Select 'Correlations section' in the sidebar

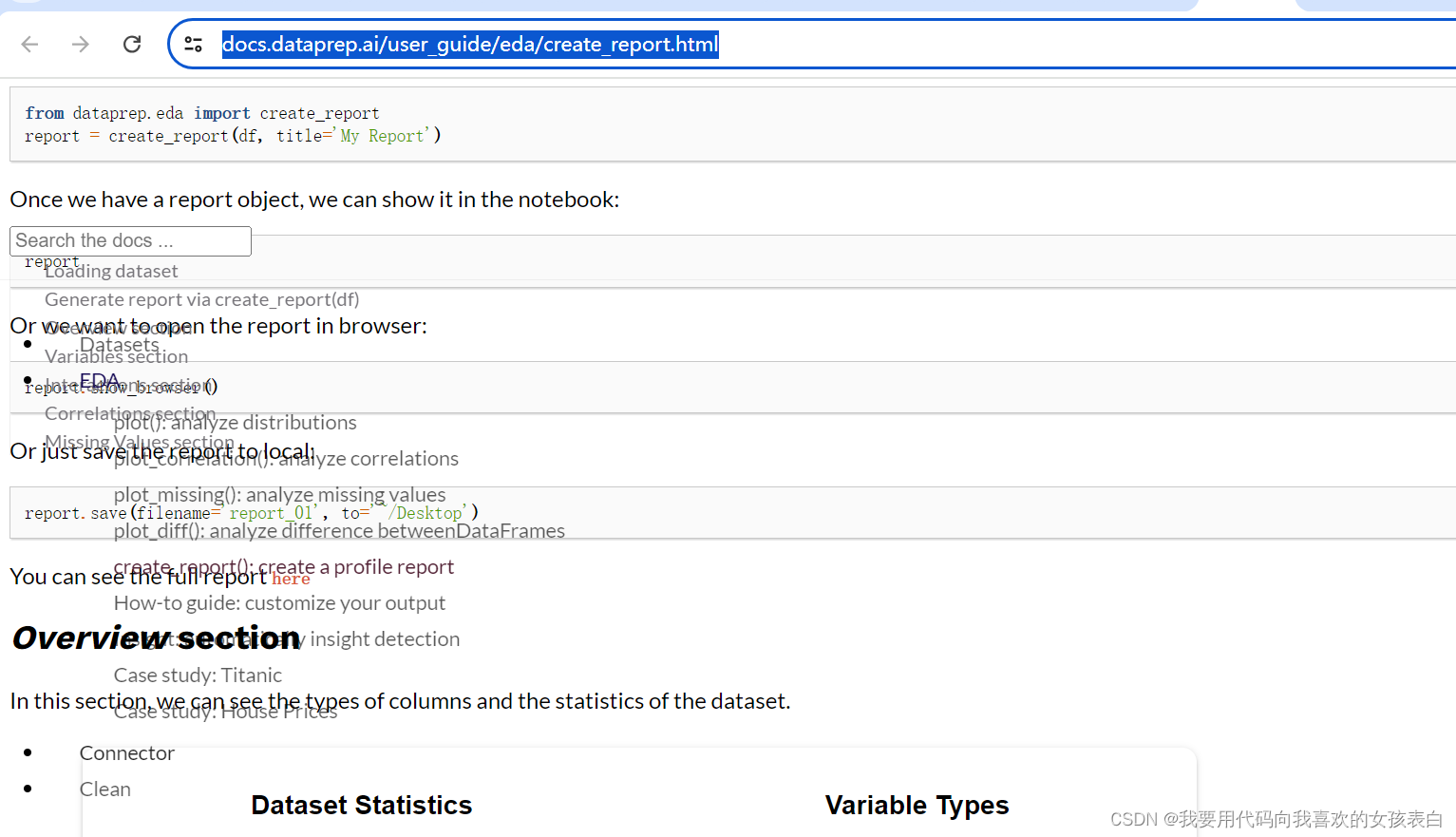click(129, 413)
